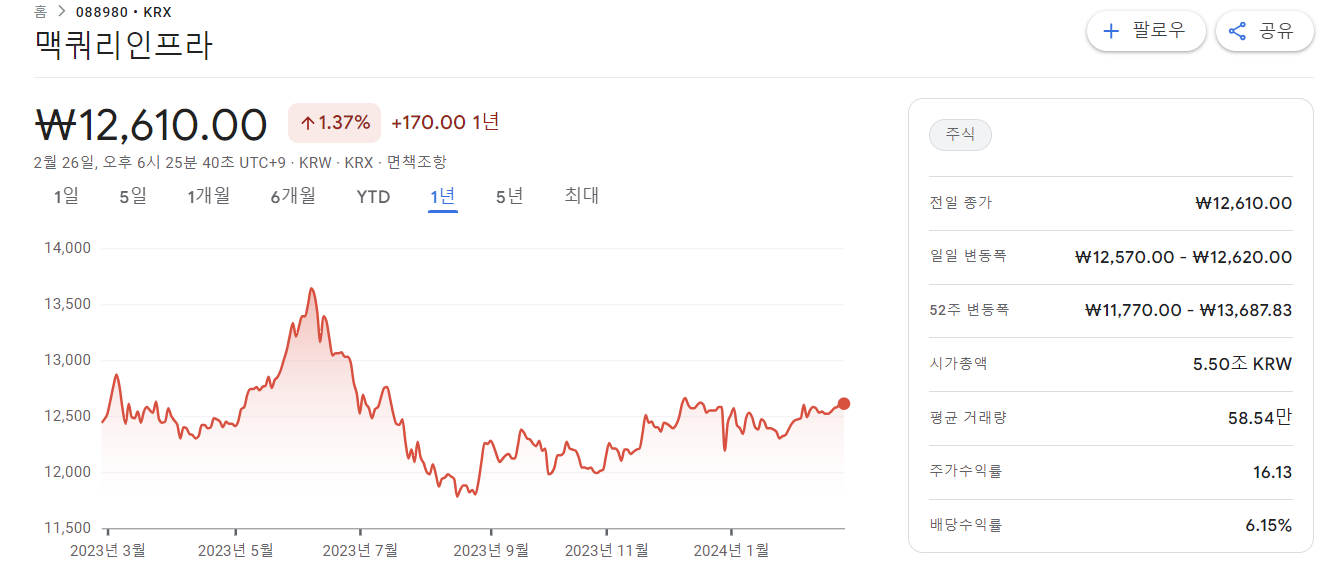Viewport: 1318px width, 563px height.
Task: Click the ₩12,570.00 - ₩12,620.00 range value
Action: (x=1183, y=257)
